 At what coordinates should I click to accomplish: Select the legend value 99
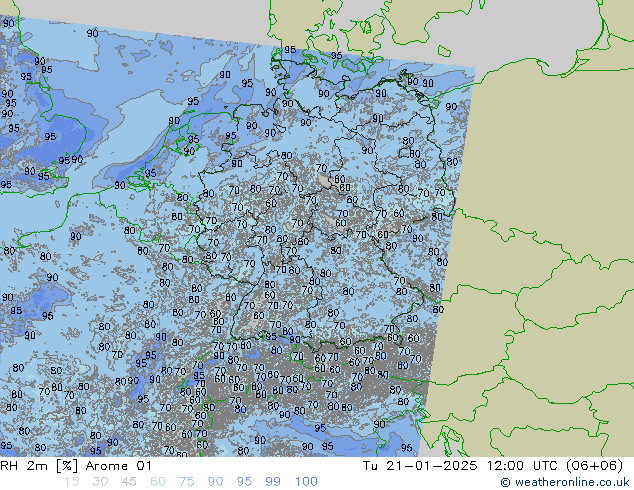(273, 482)
